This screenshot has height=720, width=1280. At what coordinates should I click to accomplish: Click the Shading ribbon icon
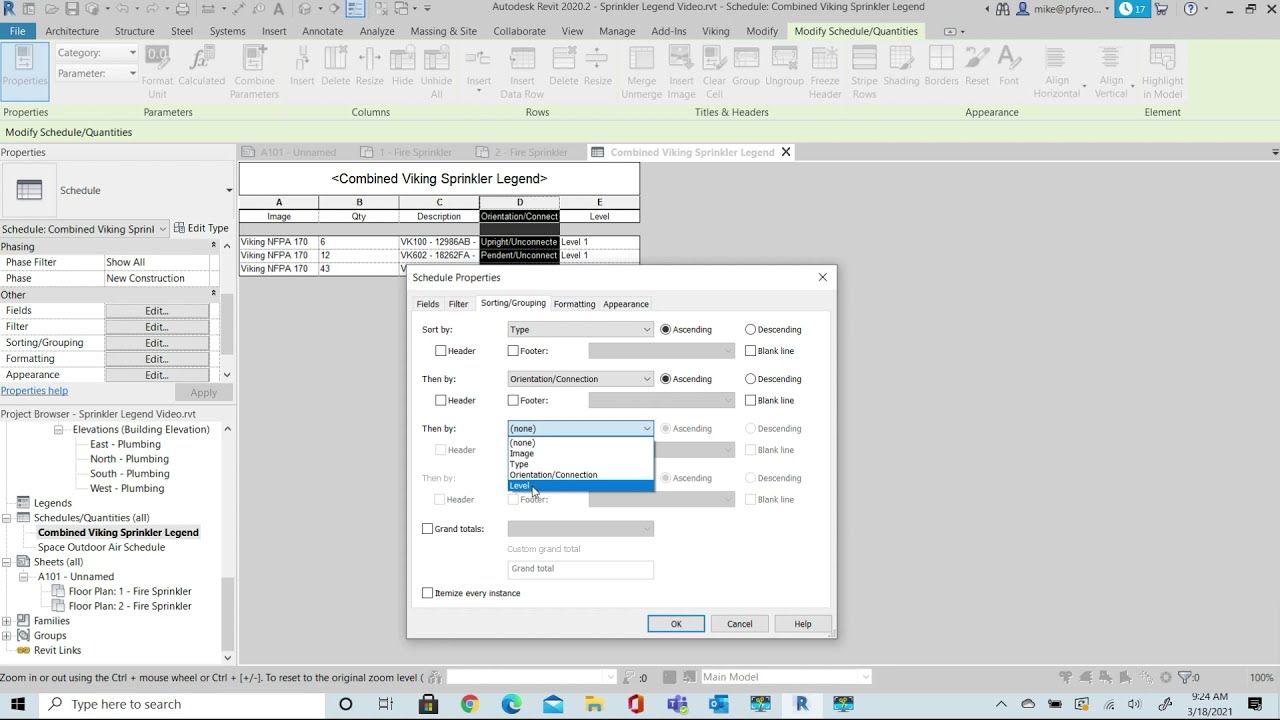[x=901, y=59]
